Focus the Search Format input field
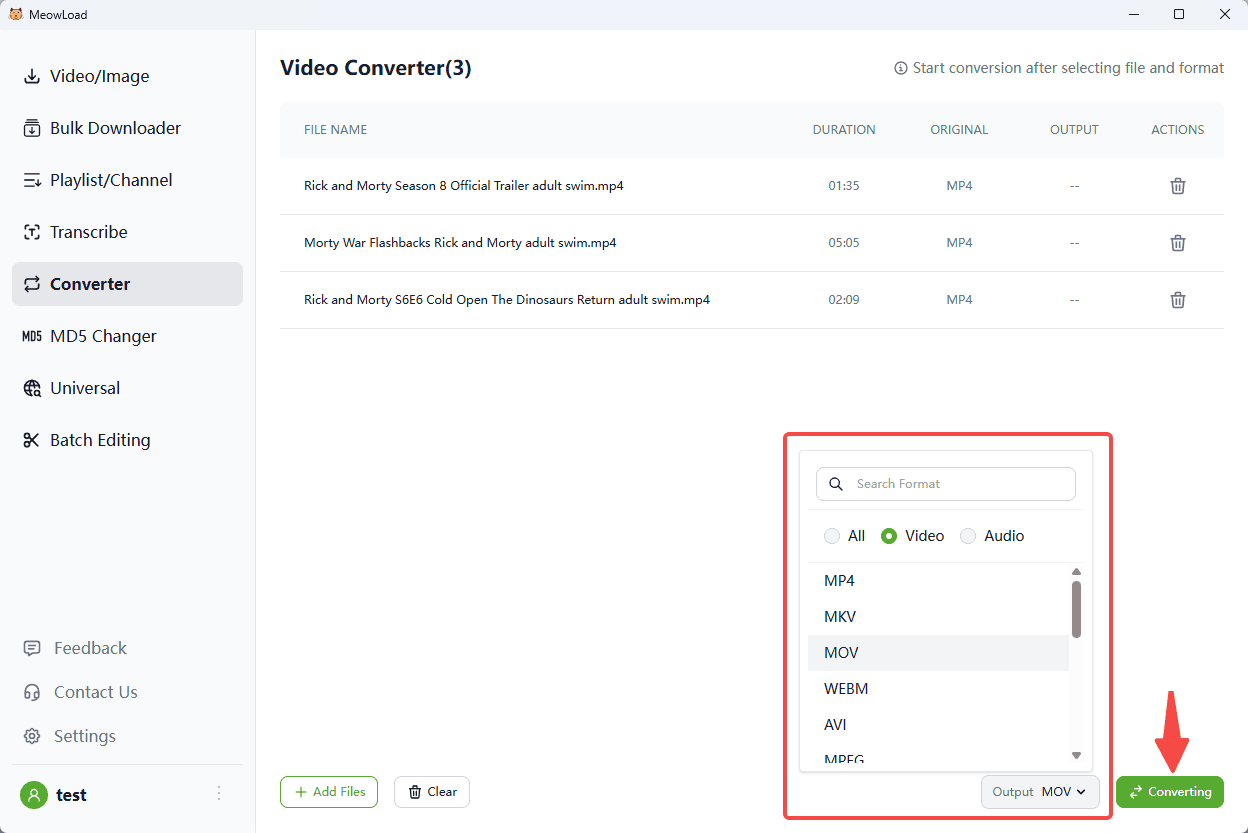 click(960, 484)
